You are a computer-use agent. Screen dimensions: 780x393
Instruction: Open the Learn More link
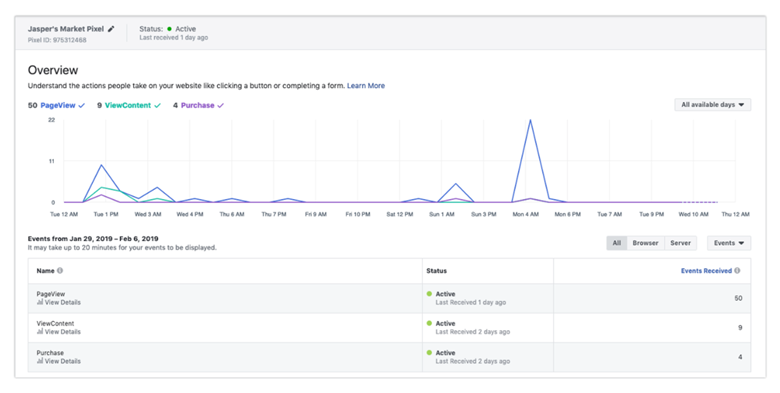(366, 86)
